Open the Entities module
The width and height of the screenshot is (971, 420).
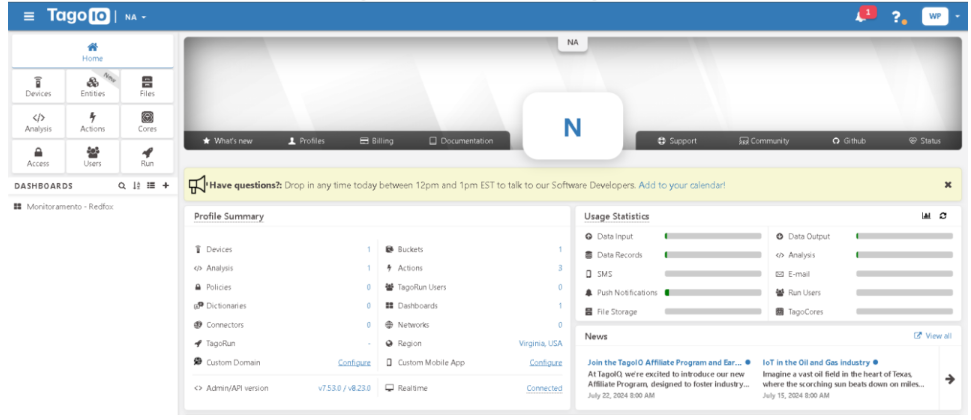pos(93,87)
